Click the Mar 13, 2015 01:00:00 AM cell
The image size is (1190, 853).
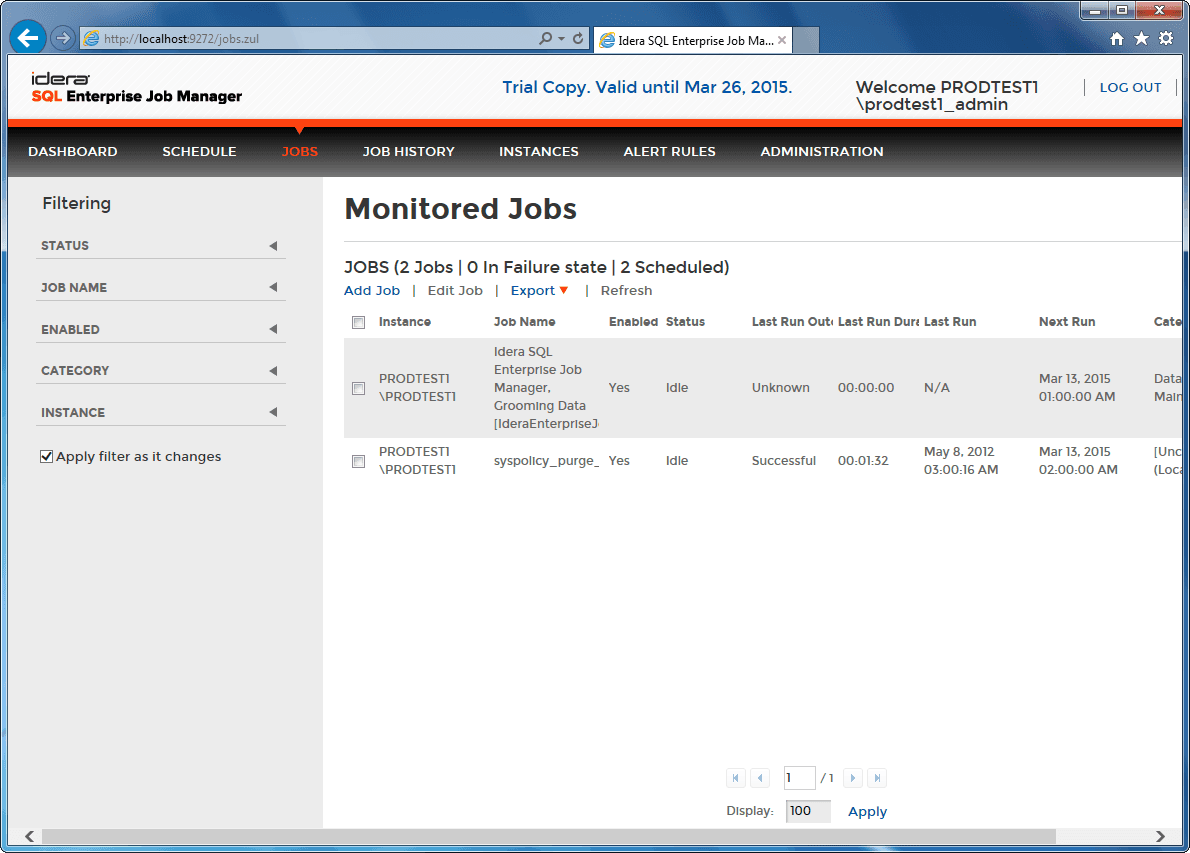1077,388
